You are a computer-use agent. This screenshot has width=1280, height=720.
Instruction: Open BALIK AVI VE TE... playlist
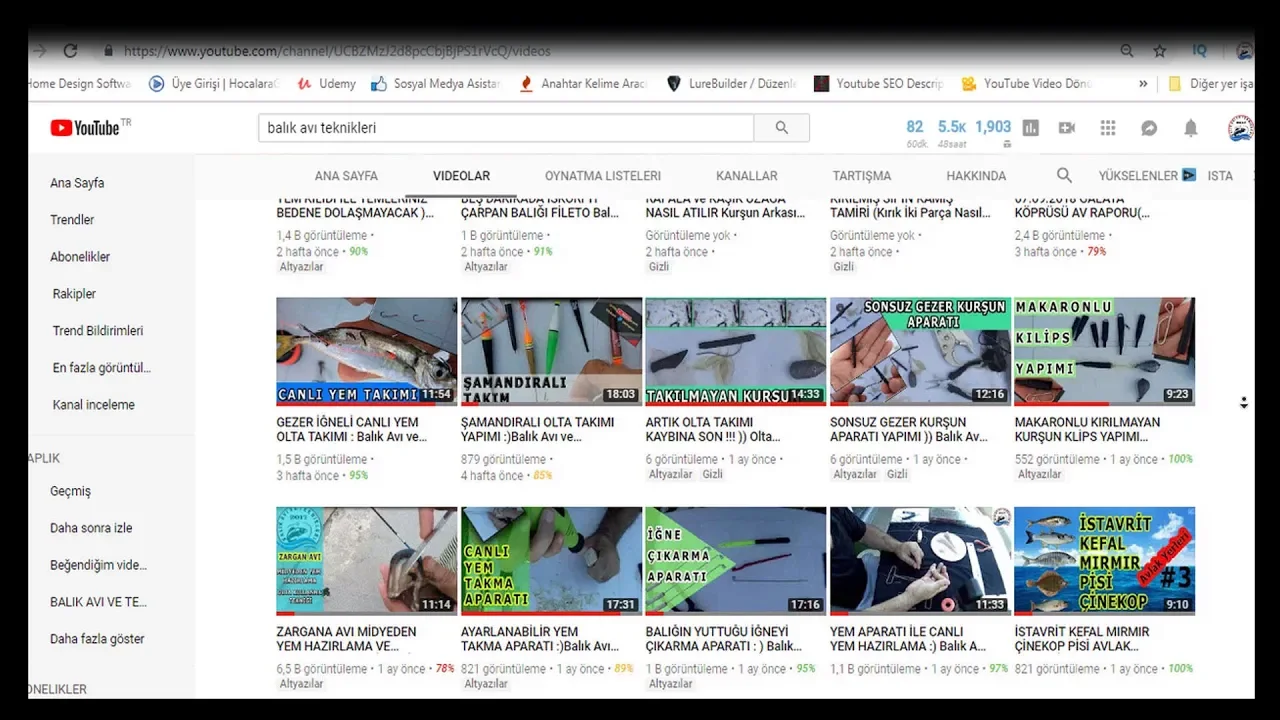(x=98, y=602)
